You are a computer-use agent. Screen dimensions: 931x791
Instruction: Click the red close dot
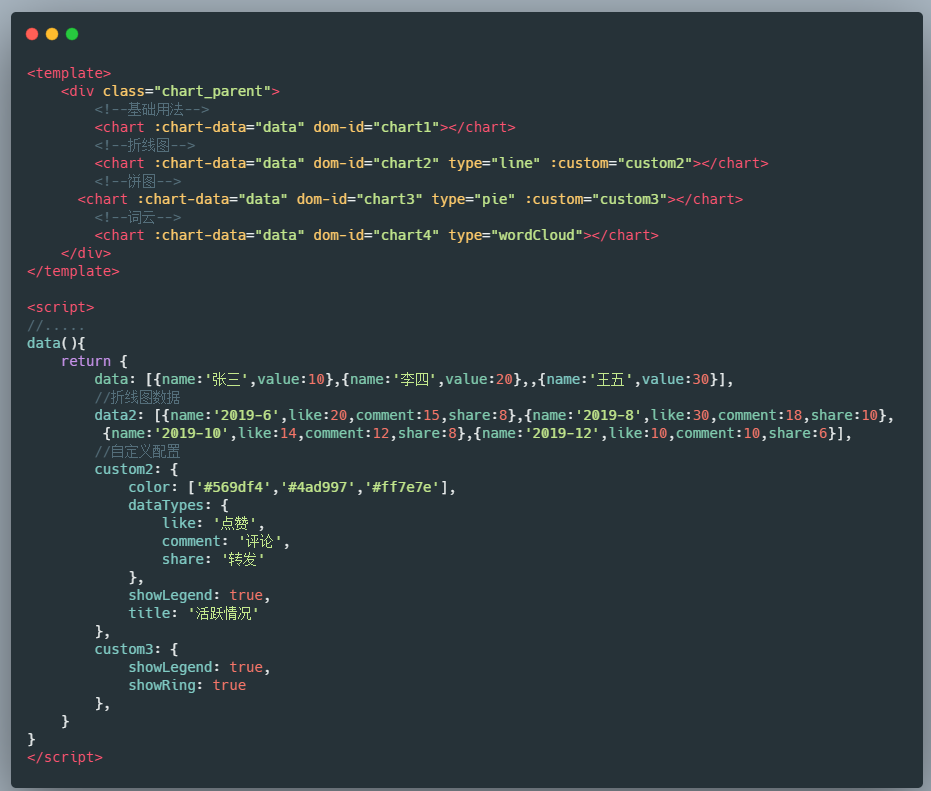(32, 34)
